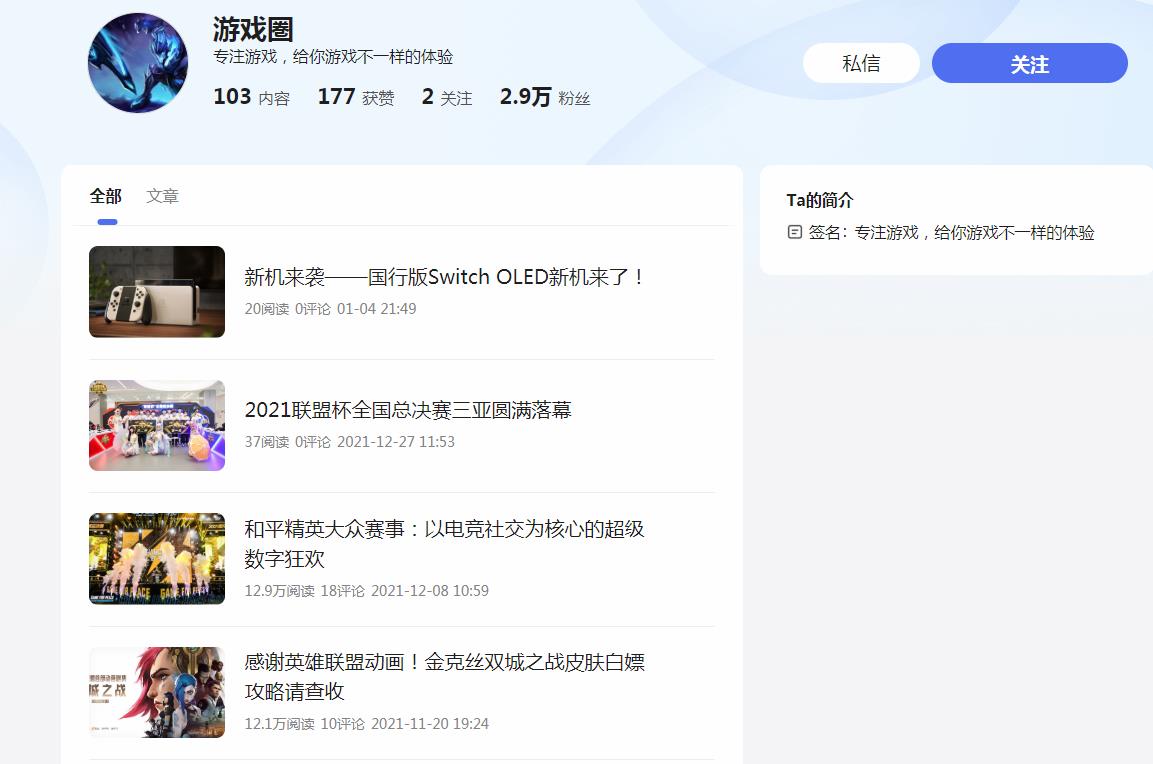Image resolution: width=1153 pixels, height=764 pixels.
Task: Click 12.1万阅读 on the 英雄联盟 article
Action: pos(279,724)
